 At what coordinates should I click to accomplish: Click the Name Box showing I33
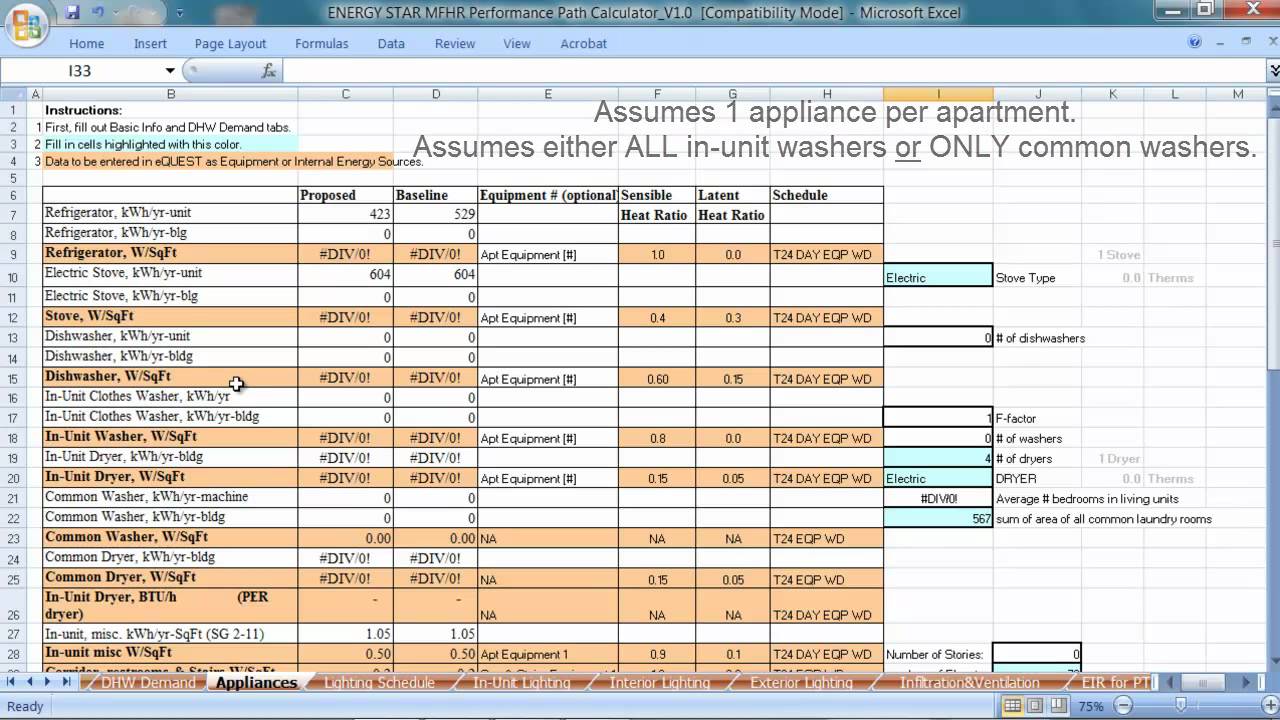tap(82, 71)
